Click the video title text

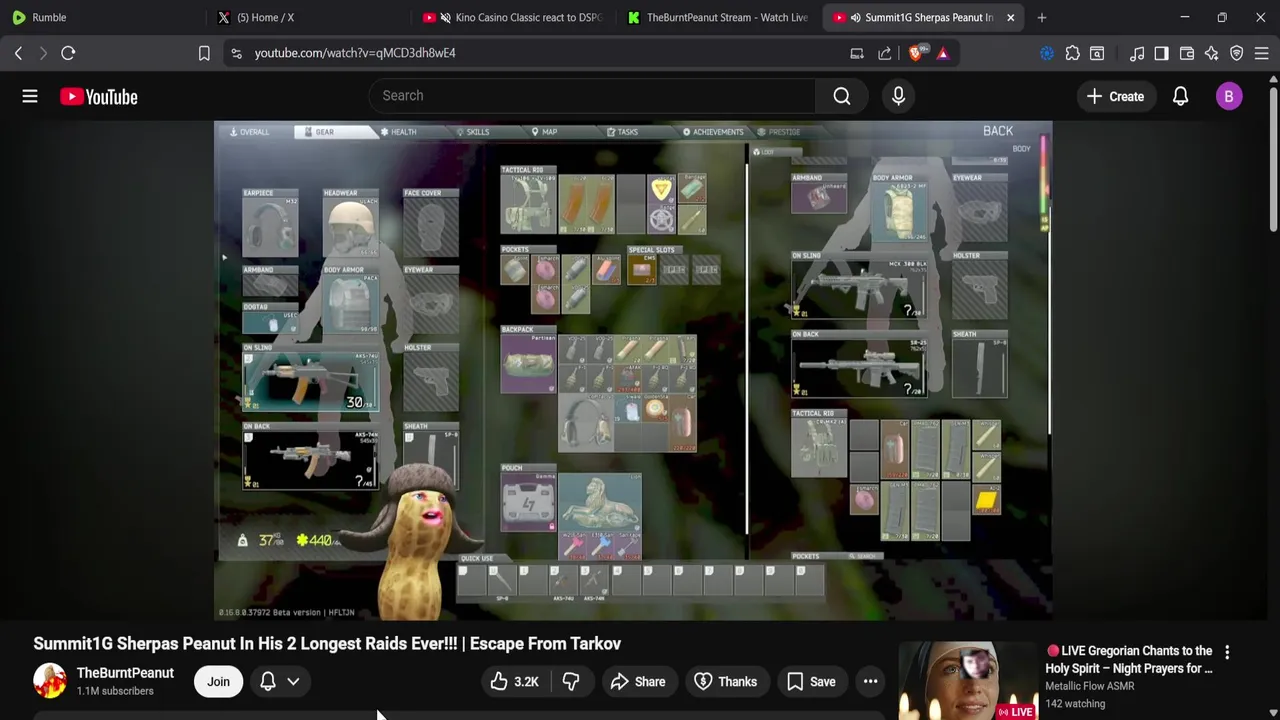(x=327, y=644)
